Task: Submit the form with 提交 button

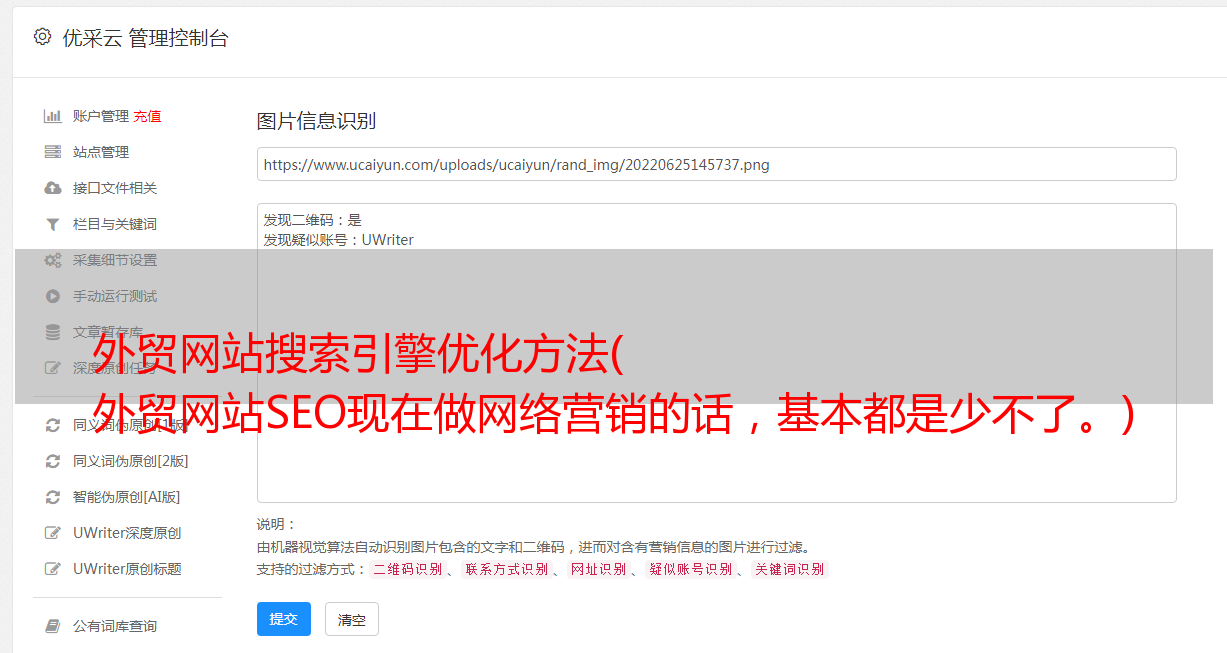Action: pos(284,619)
